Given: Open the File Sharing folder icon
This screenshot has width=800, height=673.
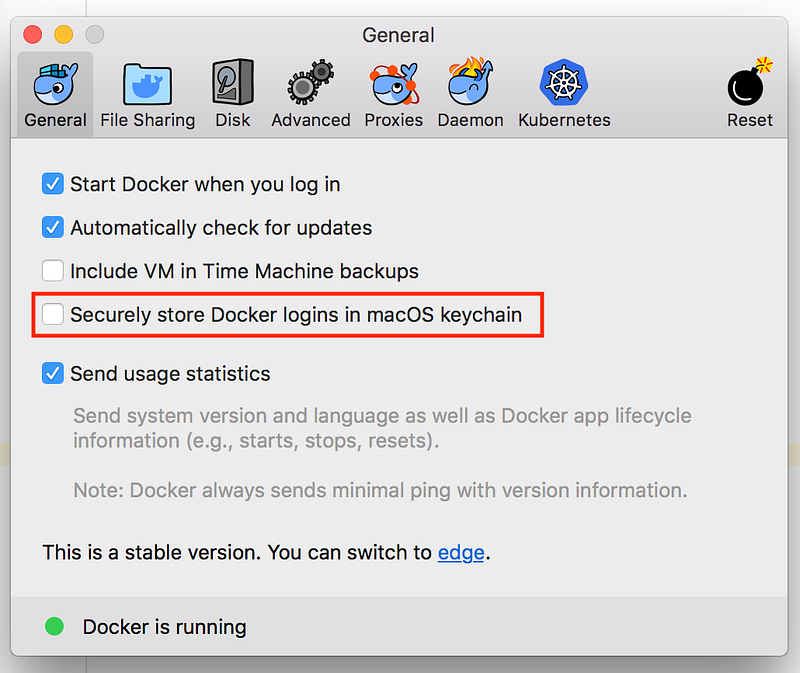Looking at the screenshot, I should (147, 84).
